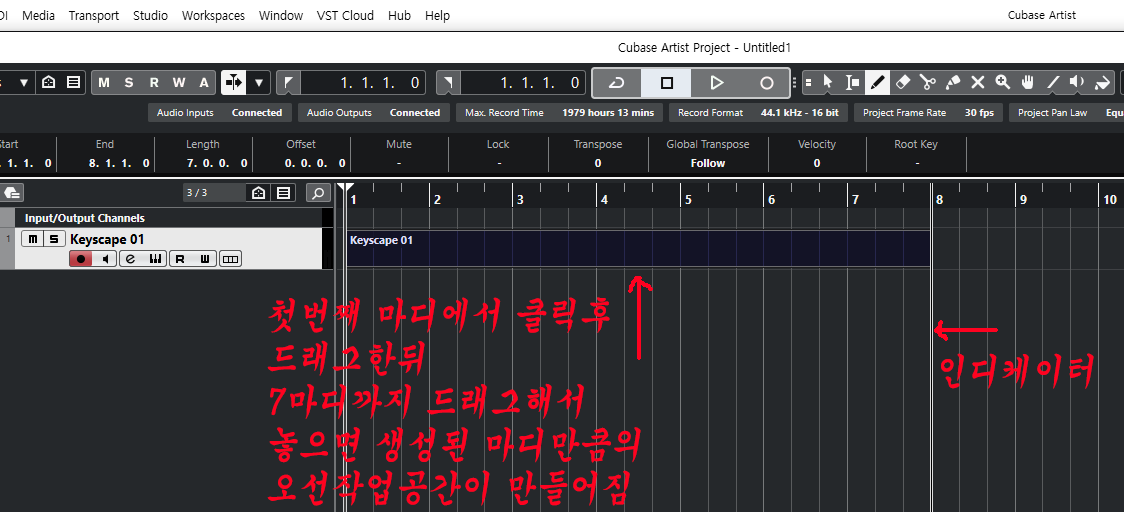Open Record Format 44.1 kHz setting

(x=758, y=113)
